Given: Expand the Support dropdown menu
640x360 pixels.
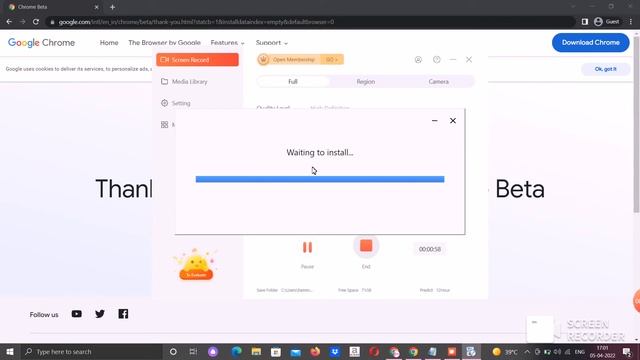Looking at the screenshot, I should tap(271, 42).
